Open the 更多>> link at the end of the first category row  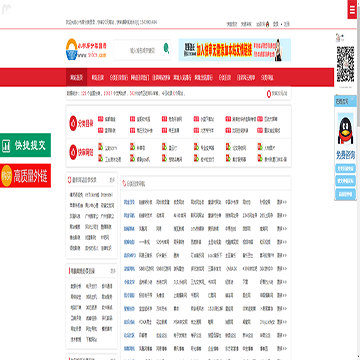pyautogui.click(x=282, y=202)
